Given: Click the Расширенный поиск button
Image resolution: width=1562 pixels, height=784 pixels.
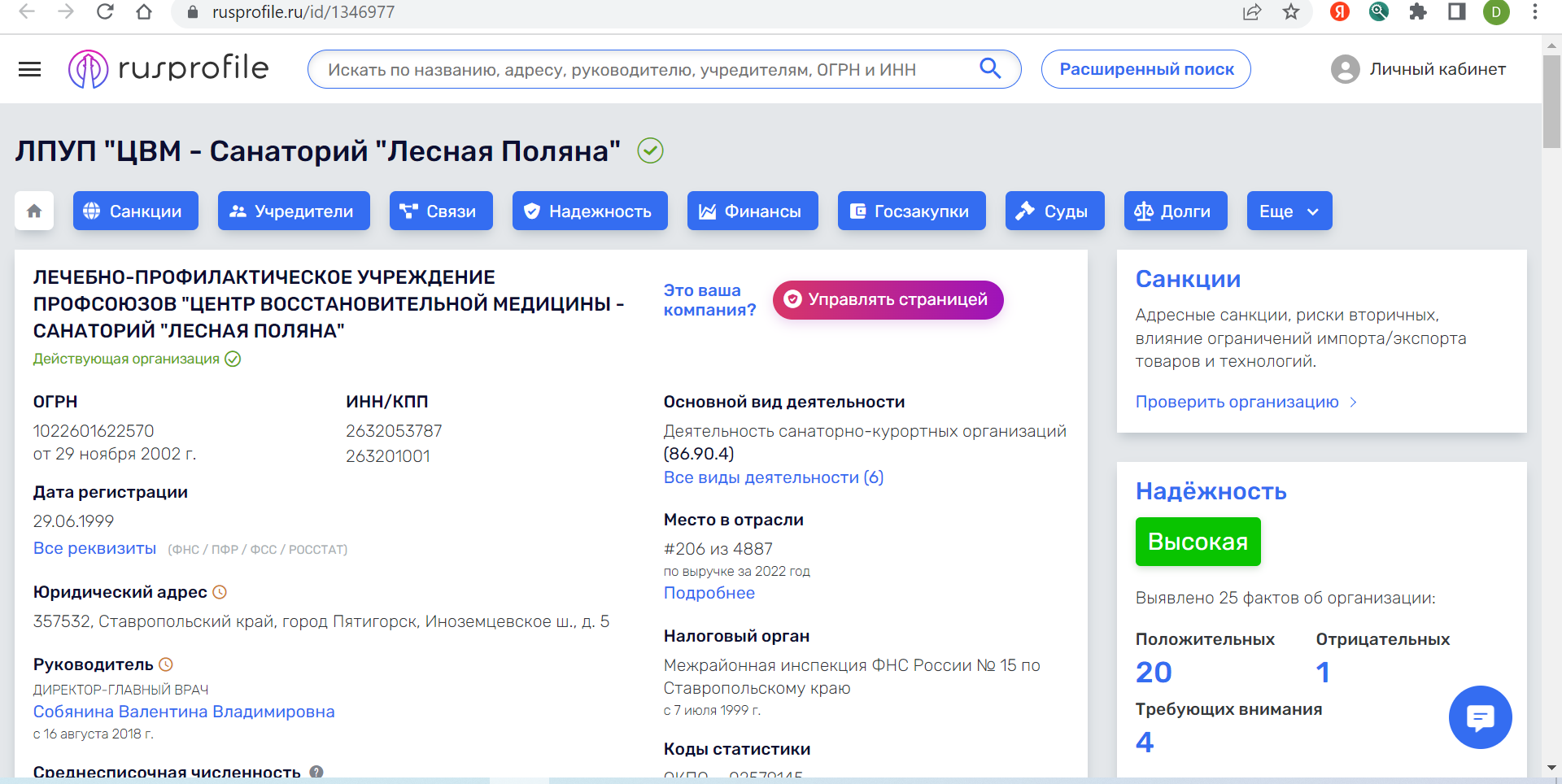Looking at the screenshot, I should tap(1146, 69).
